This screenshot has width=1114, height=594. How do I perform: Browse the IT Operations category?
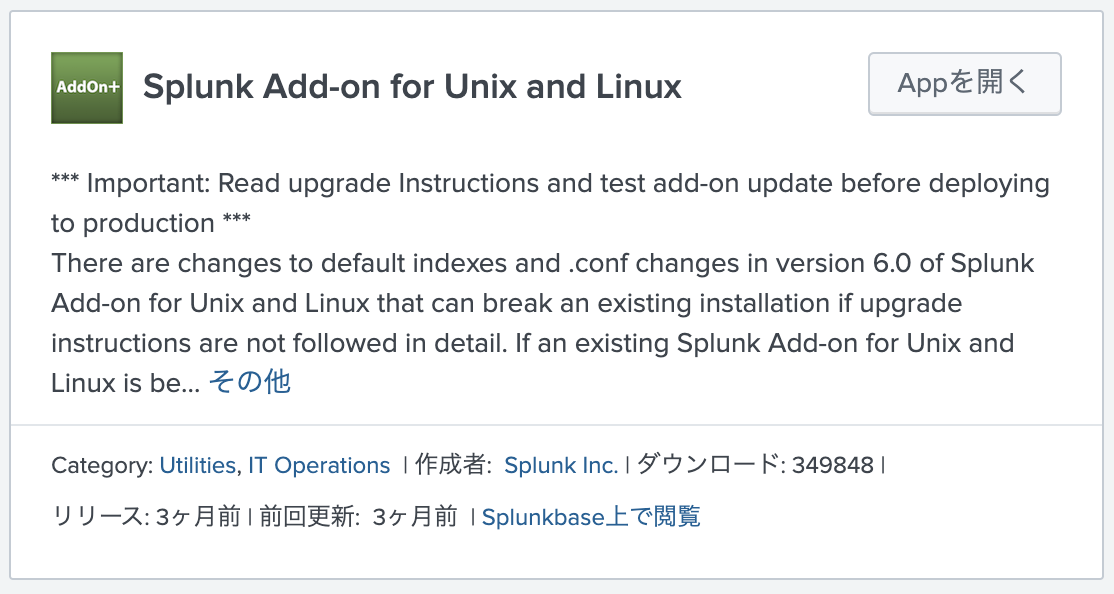(318, 465)
